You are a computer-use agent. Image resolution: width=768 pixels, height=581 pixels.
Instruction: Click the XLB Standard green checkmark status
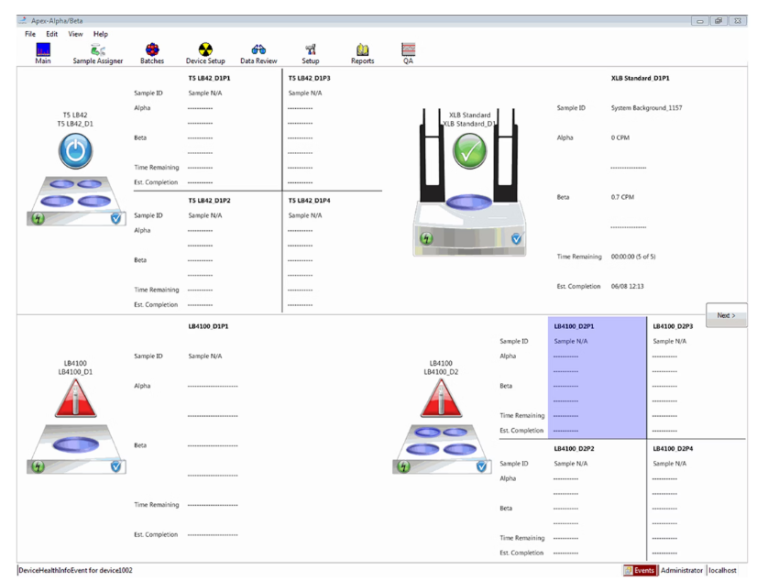[x=470, y=151]
